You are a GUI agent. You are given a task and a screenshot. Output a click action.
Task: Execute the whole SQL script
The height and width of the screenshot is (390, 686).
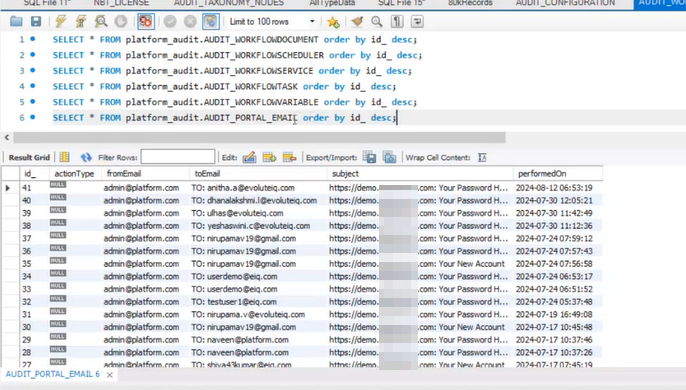pos(61,21)
